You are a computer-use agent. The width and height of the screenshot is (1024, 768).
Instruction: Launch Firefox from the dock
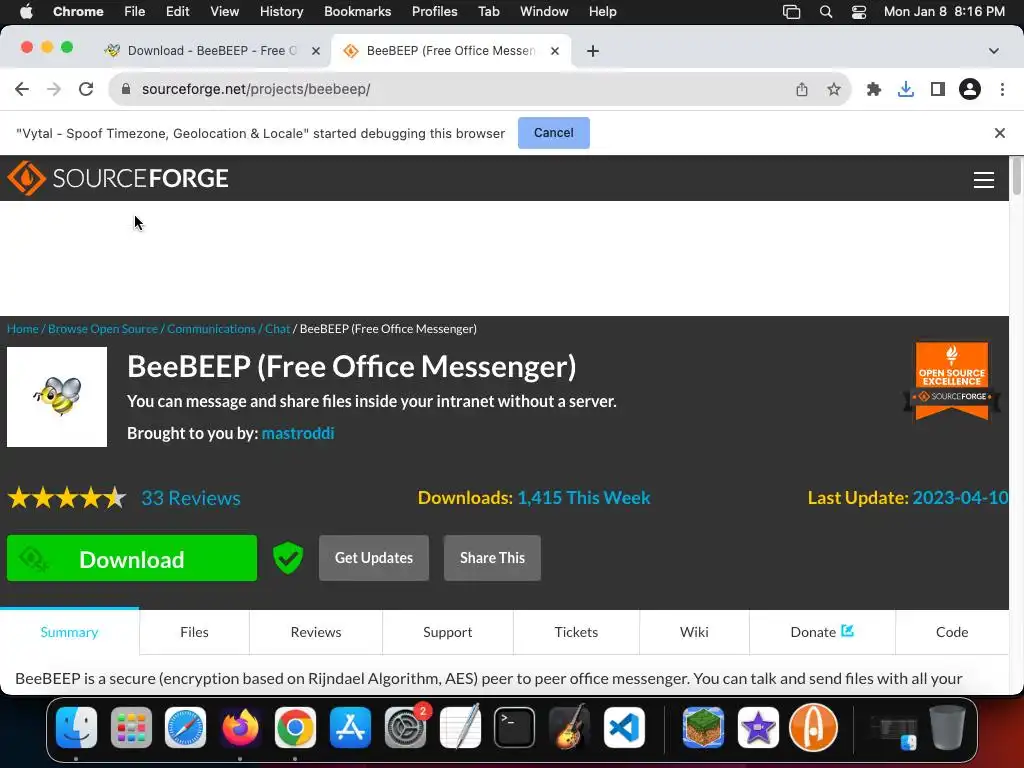click(240, 728)
